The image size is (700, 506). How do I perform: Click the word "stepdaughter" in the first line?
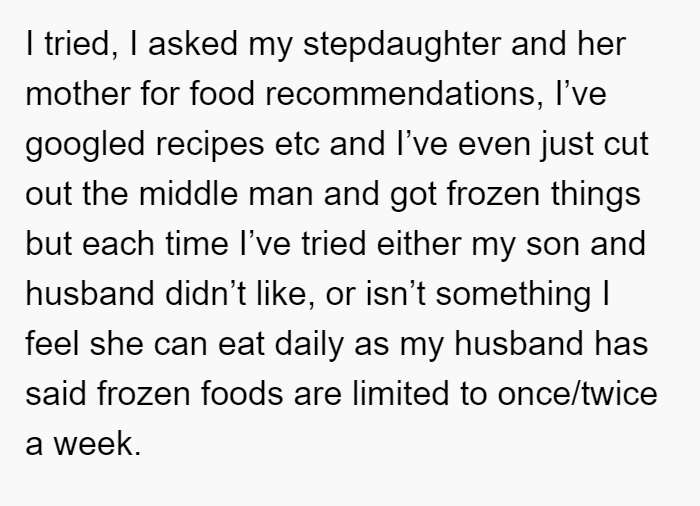point(402,44)
